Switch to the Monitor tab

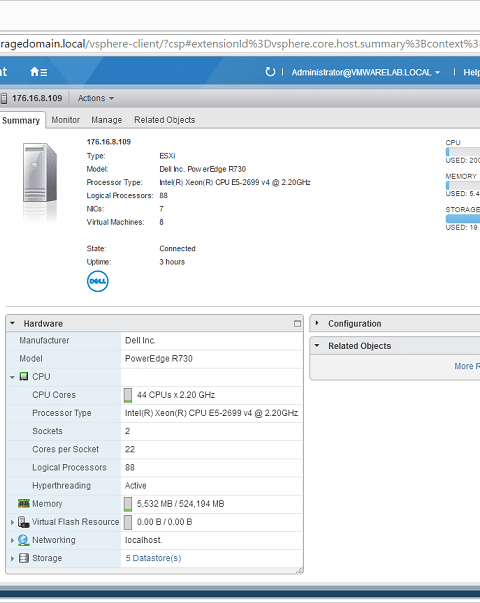(x=65, y=120)
